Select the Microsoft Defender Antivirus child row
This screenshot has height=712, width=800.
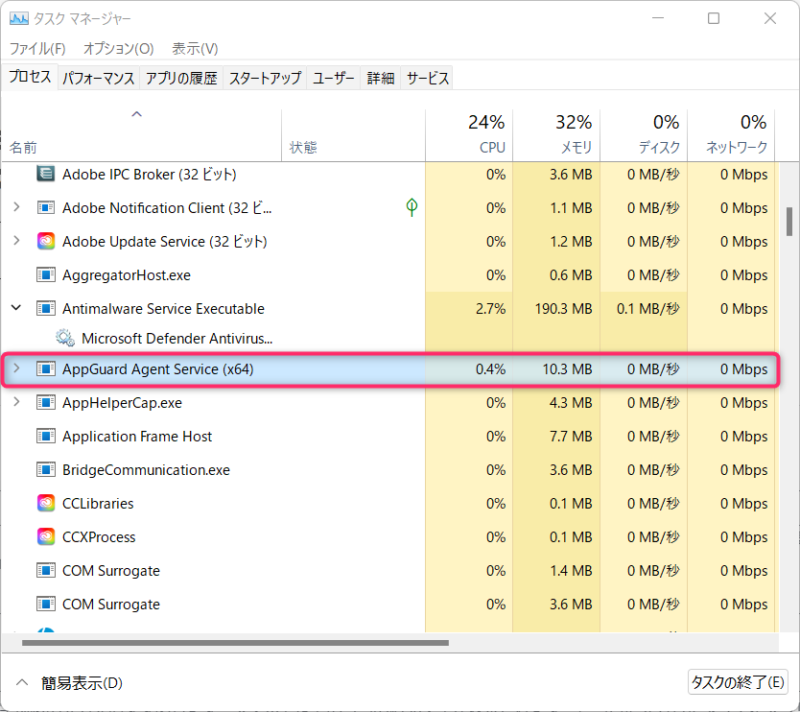(x=390, y=339)
